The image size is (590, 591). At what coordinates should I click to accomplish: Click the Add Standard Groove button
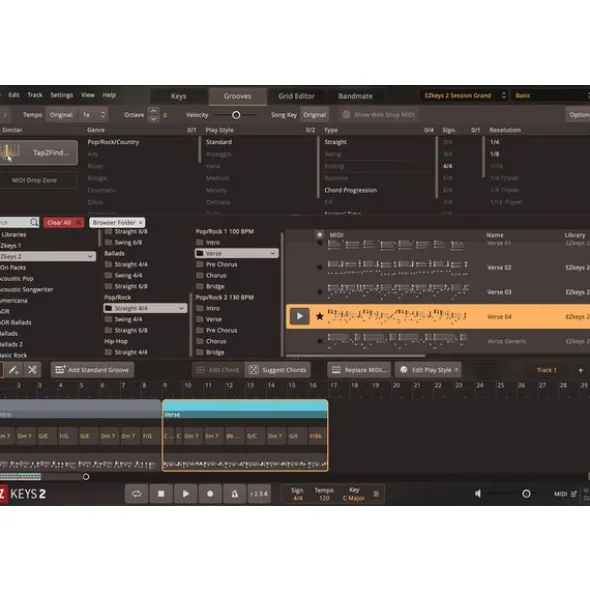[93, 370]
